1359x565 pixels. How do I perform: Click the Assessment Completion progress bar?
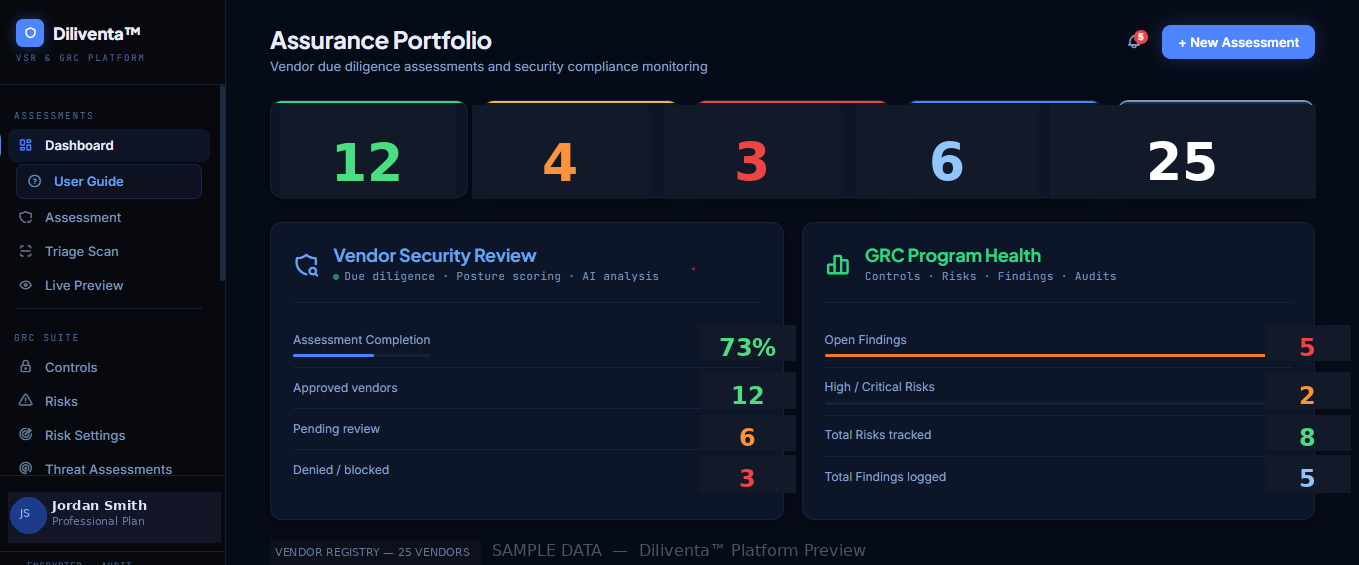click(x=361, y=355)
